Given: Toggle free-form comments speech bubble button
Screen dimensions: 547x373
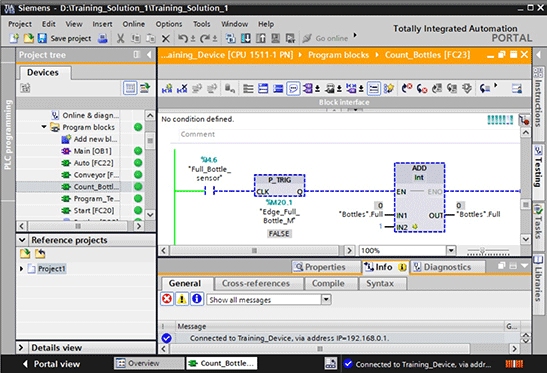Looking at the screenshot, I should coord(293,89).
